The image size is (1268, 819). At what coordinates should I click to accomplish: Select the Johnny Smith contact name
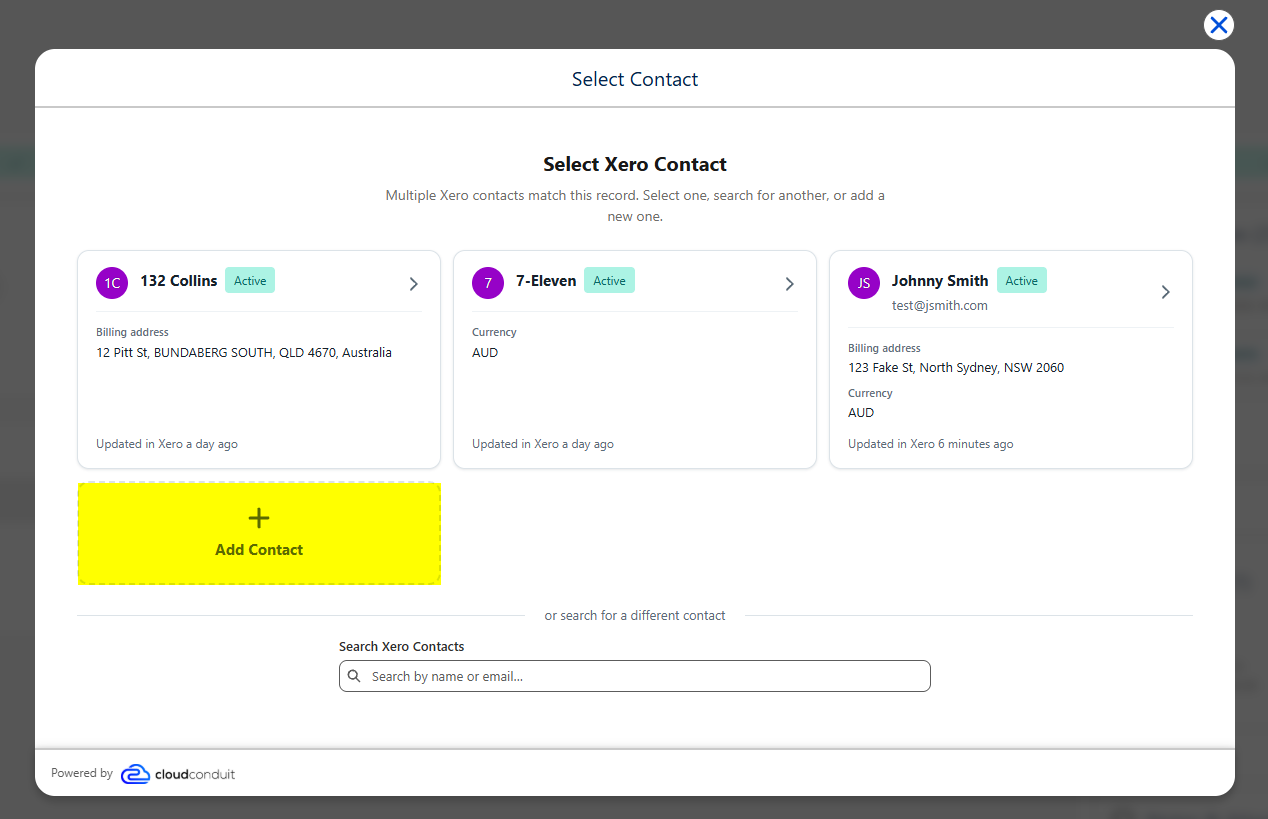point(940,281)
